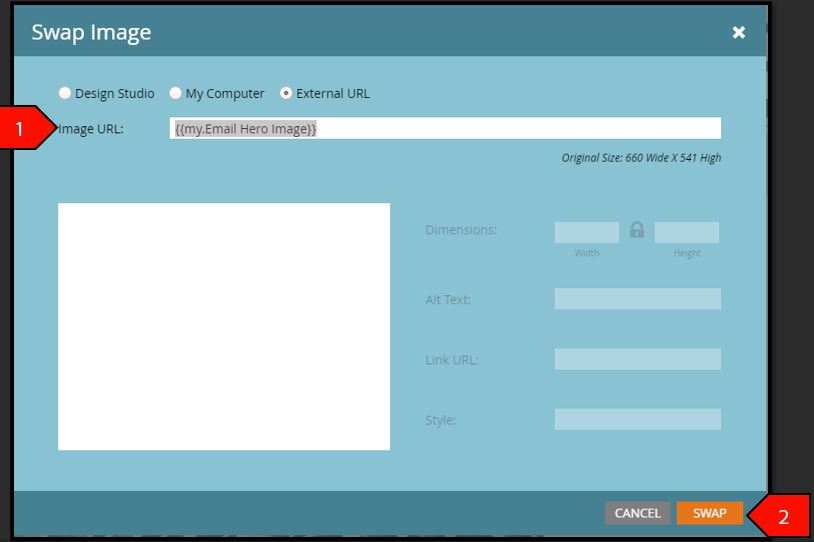Click the Image URL label
The height and width of the screenshot is (542, 814).
point(91,129)
